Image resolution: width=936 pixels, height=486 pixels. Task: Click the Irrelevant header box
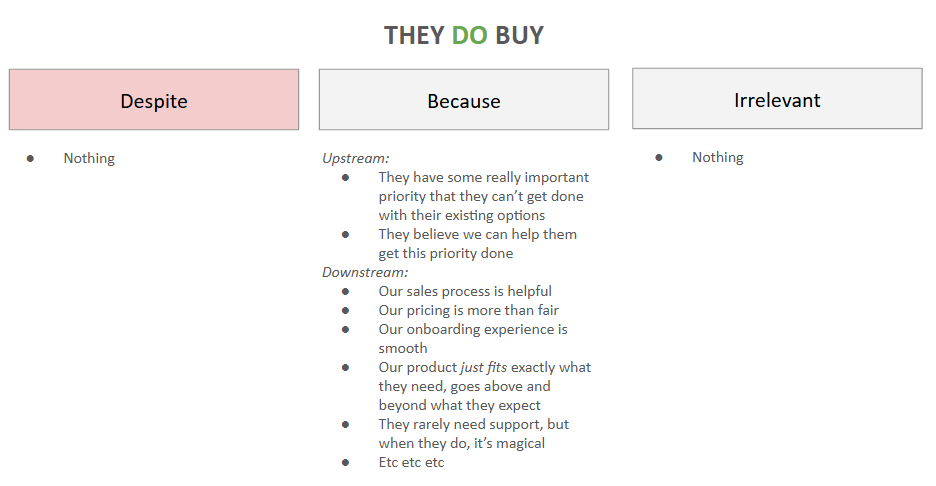click(x=777, y=99)
